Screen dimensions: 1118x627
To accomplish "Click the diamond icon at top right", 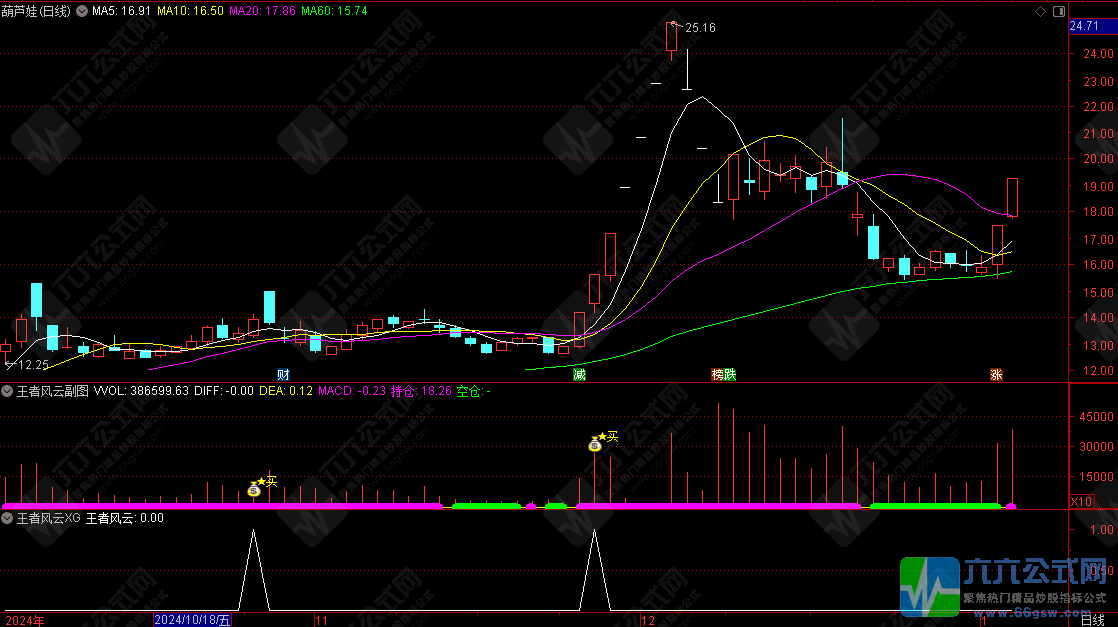I will click(x=1040, y=11).
